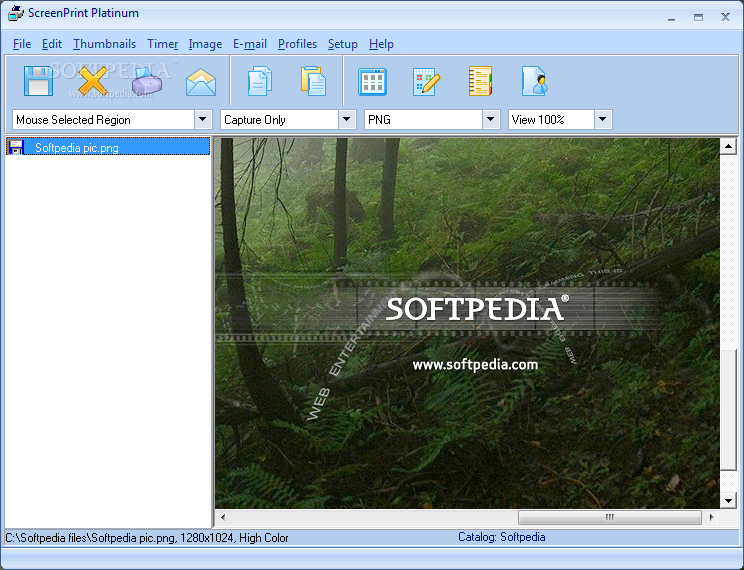Select Softpedia pic.png in the file list

(108, 147)
